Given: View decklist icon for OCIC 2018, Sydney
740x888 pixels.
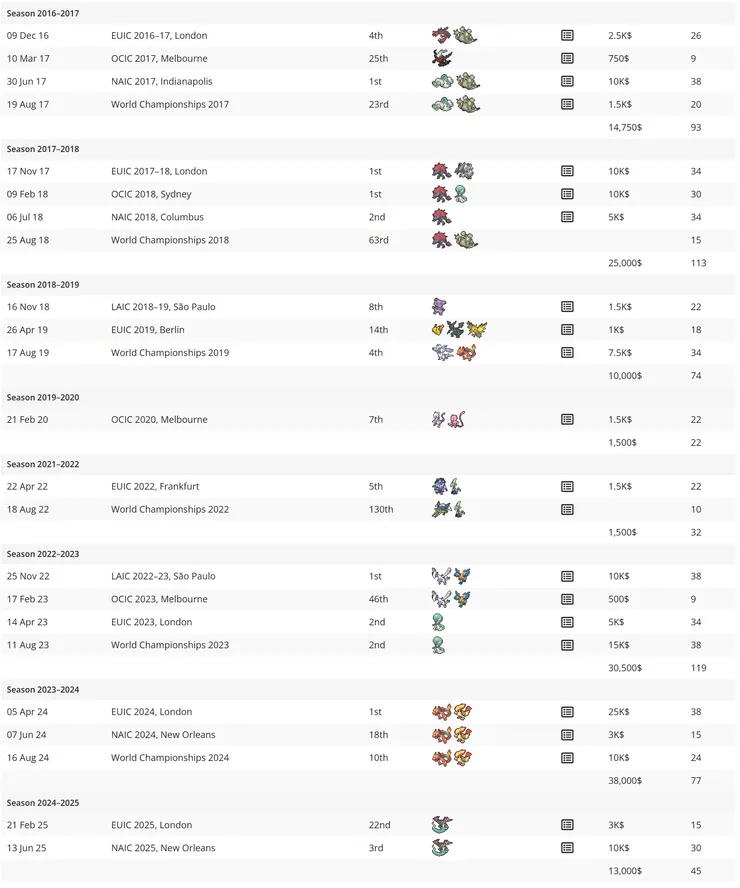Looking at the screenshot, I should 567,194.
